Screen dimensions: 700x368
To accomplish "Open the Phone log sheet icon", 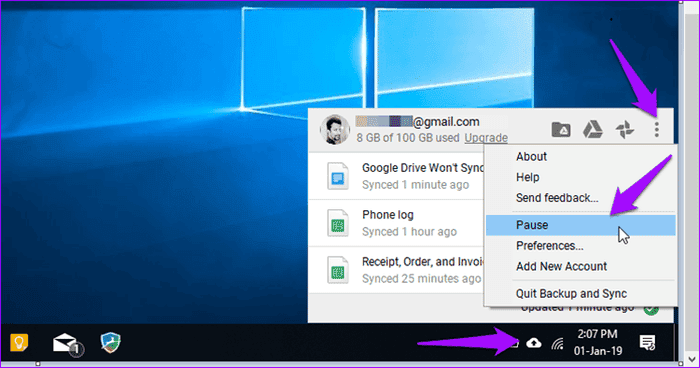I will 338,223.
